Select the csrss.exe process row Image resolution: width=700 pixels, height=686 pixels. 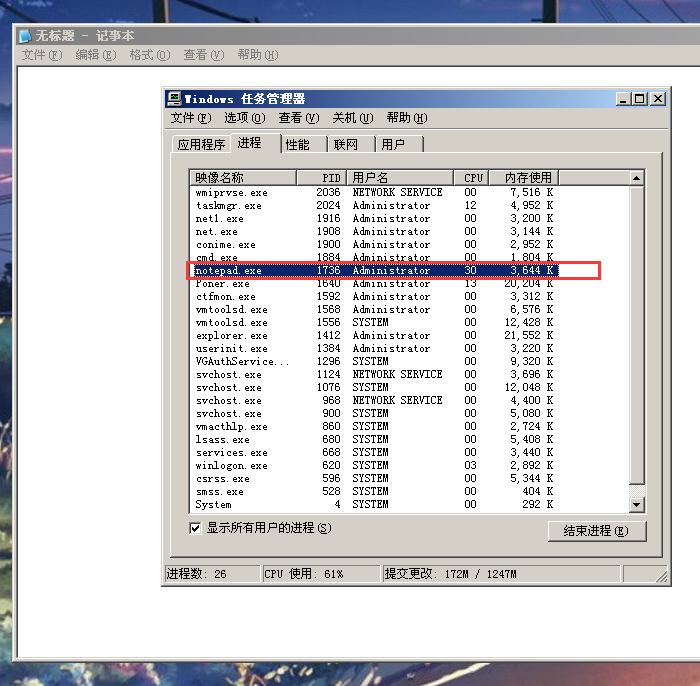pos(375,478)
